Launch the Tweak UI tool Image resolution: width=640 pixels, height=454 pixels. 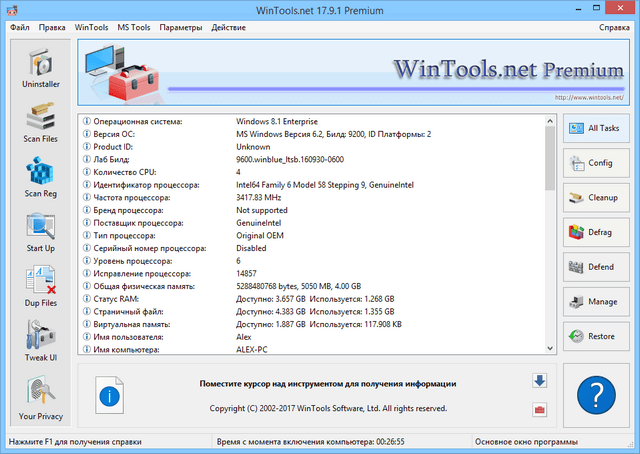40,341
